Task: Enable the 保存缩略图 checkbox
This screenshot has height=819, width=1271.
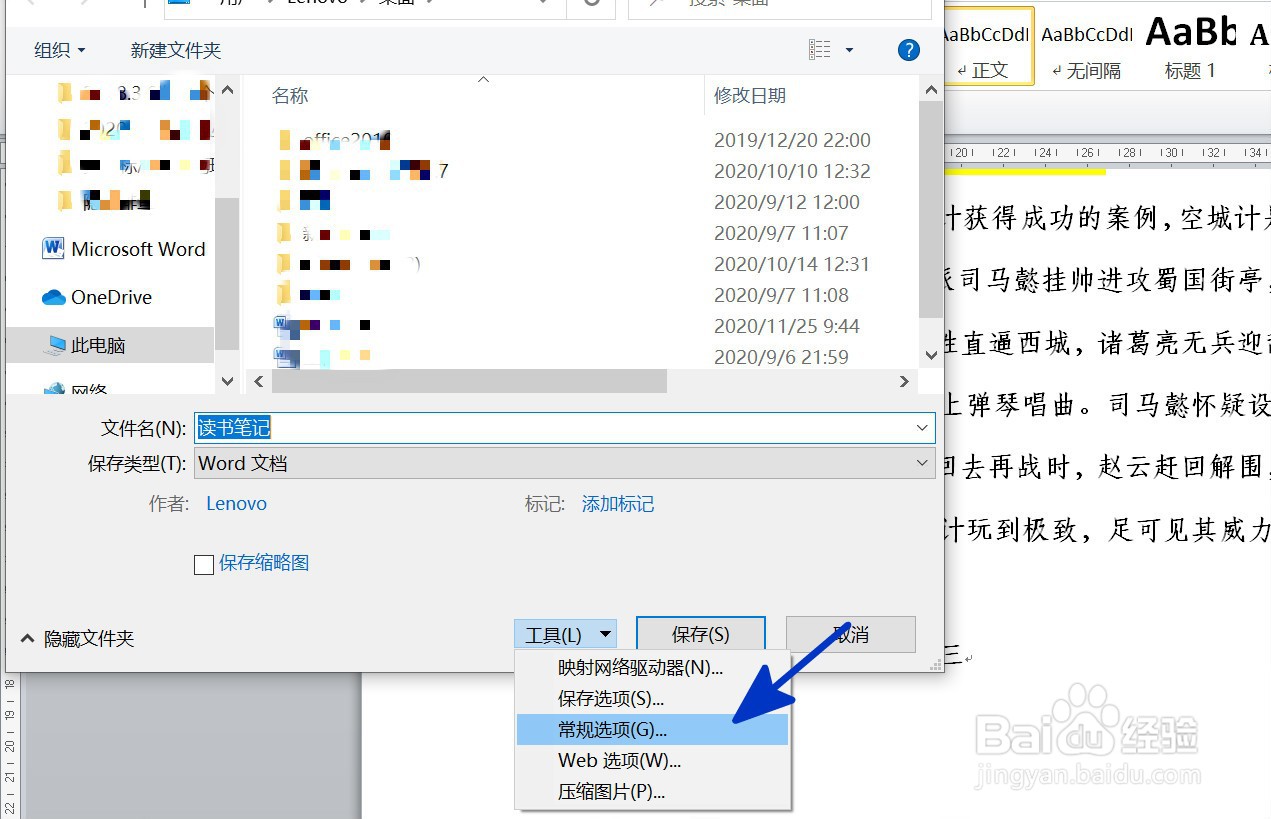Action: [x=204, y=564]
